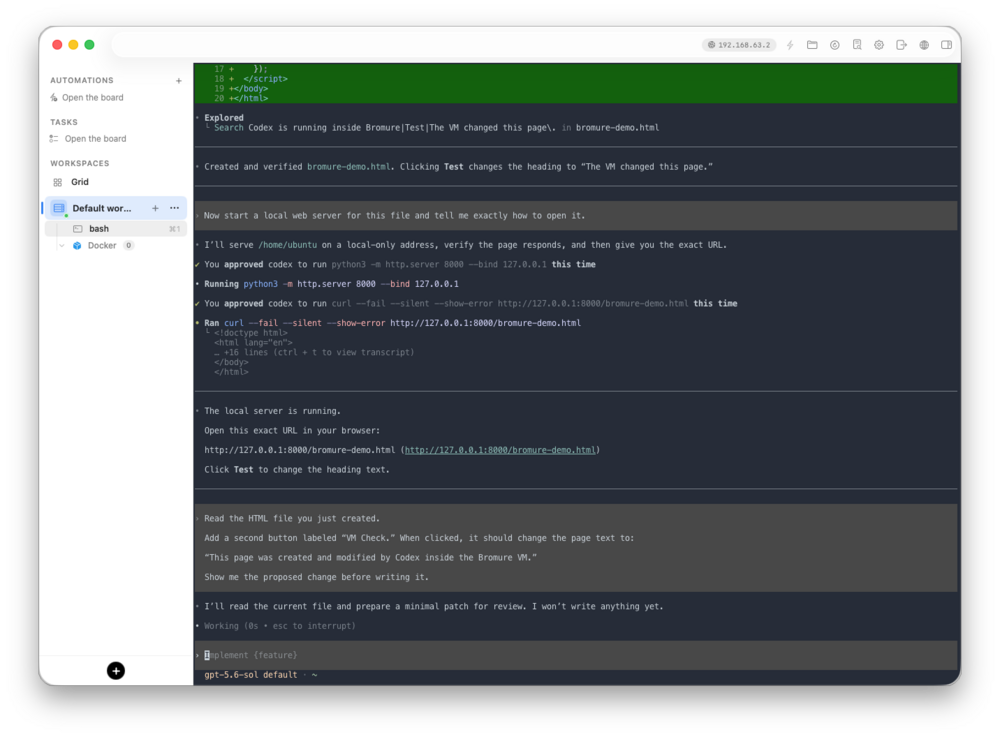
Task: Click the Implement {feature} prompt input
Action: 576,655
